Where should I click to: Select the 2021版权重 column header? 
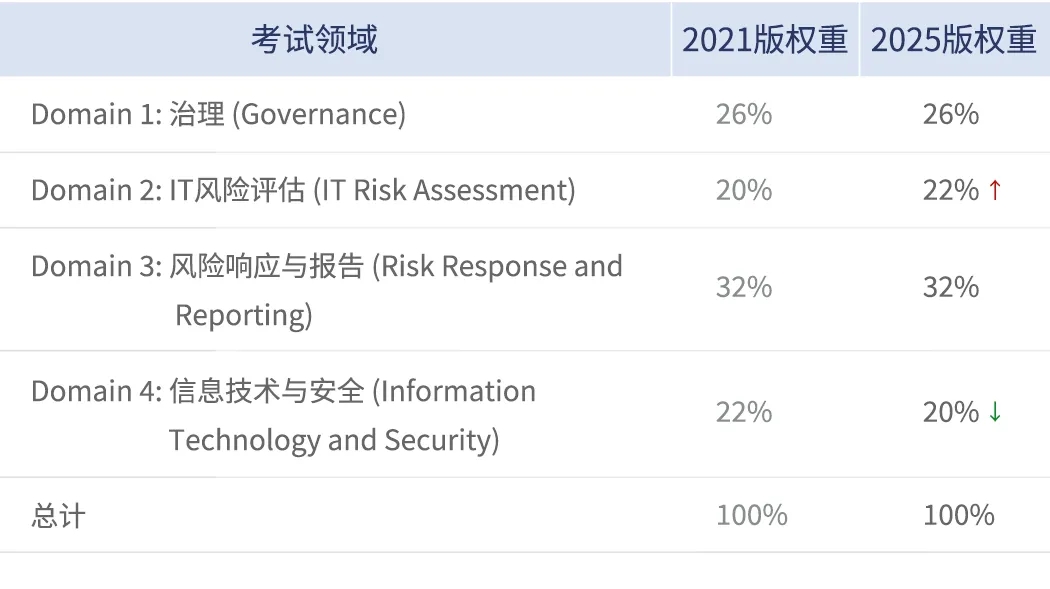tap(765, 40)
